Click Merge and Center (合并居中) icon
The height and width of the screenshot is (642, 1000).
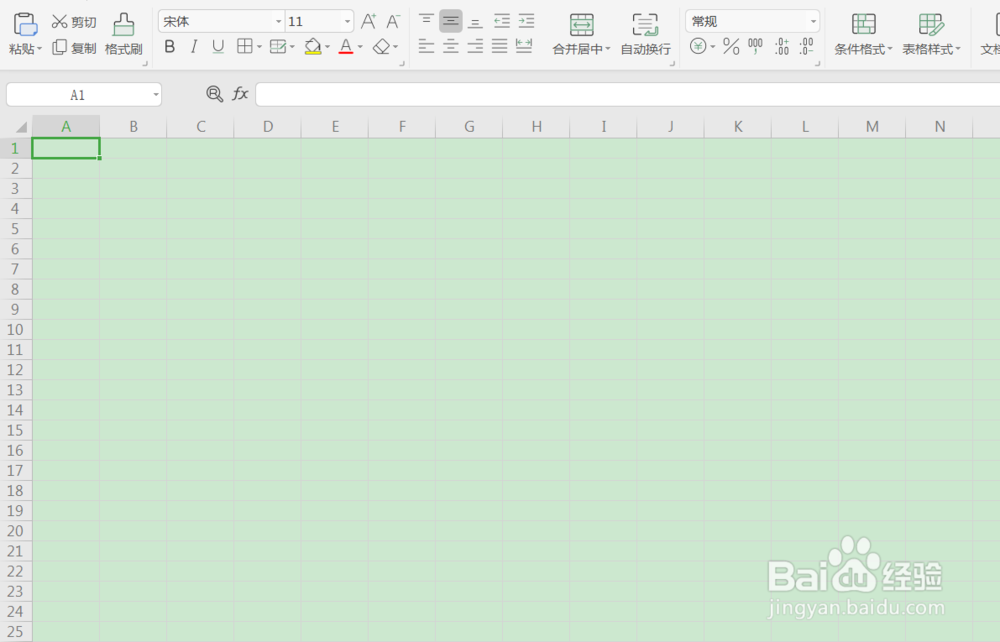click(581, 25)
